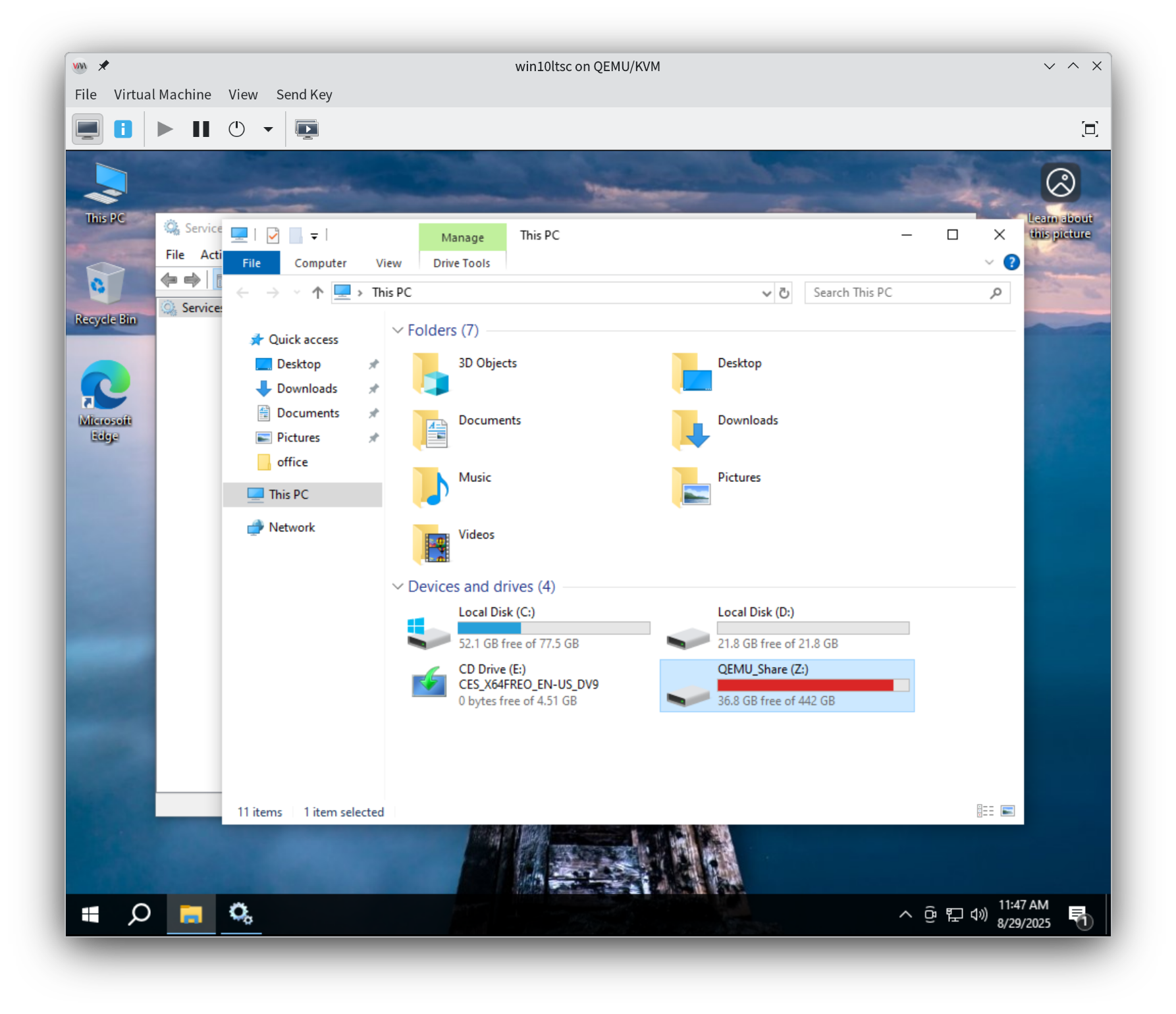
Task: Collapse Devices and drives section
Action: tap(398, 587)
